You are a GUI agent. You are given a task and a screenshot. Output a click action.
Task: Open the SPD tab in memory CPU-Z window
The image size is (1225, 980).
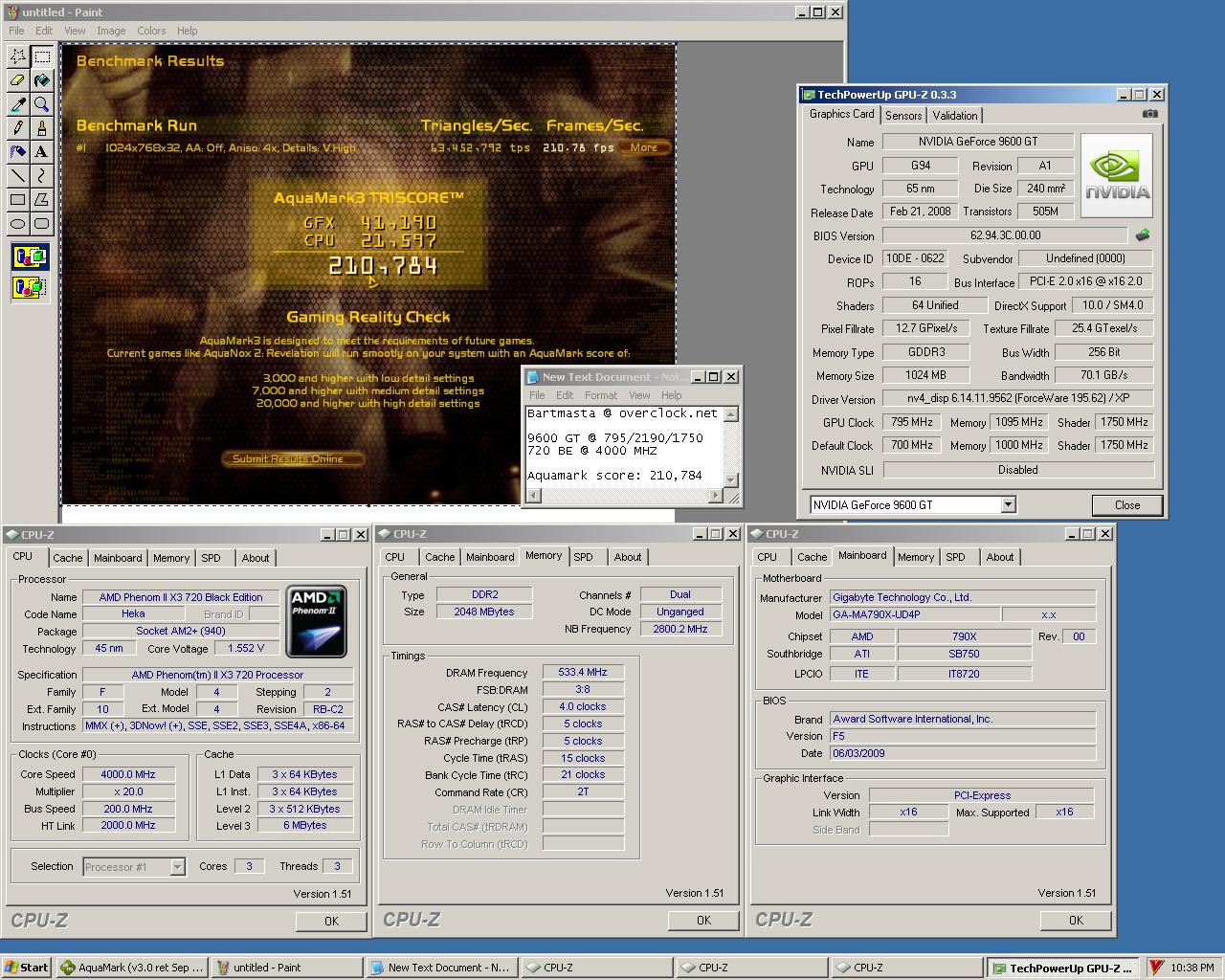tap(583, 557)
